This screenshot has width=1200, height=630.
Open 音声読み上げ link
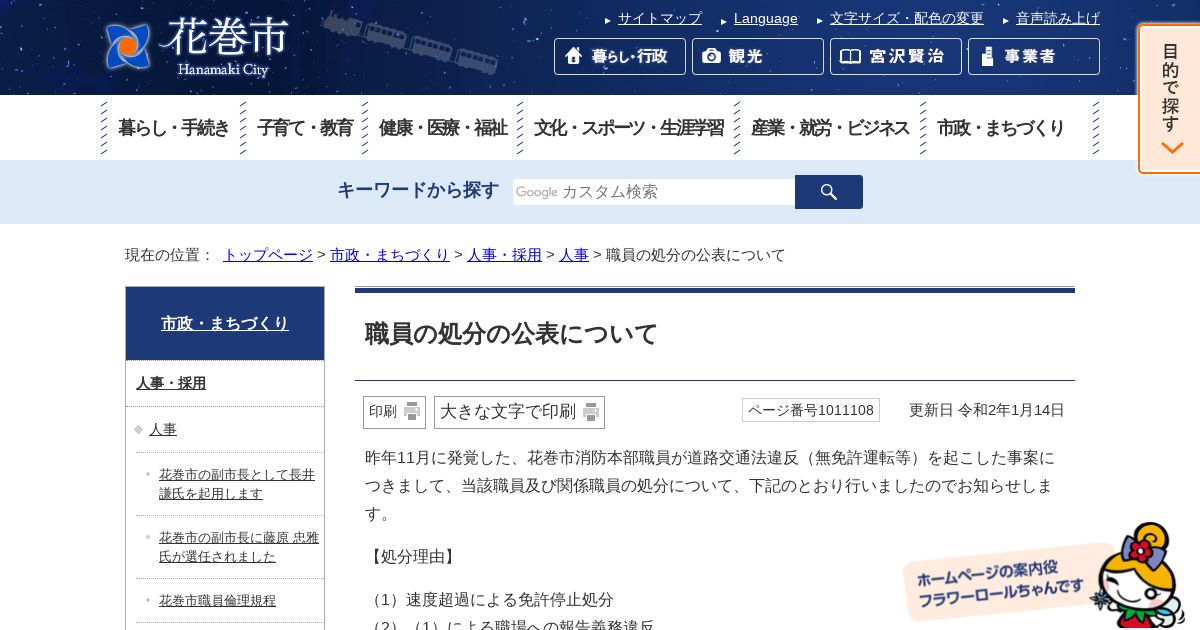(x=1058, y=18)
